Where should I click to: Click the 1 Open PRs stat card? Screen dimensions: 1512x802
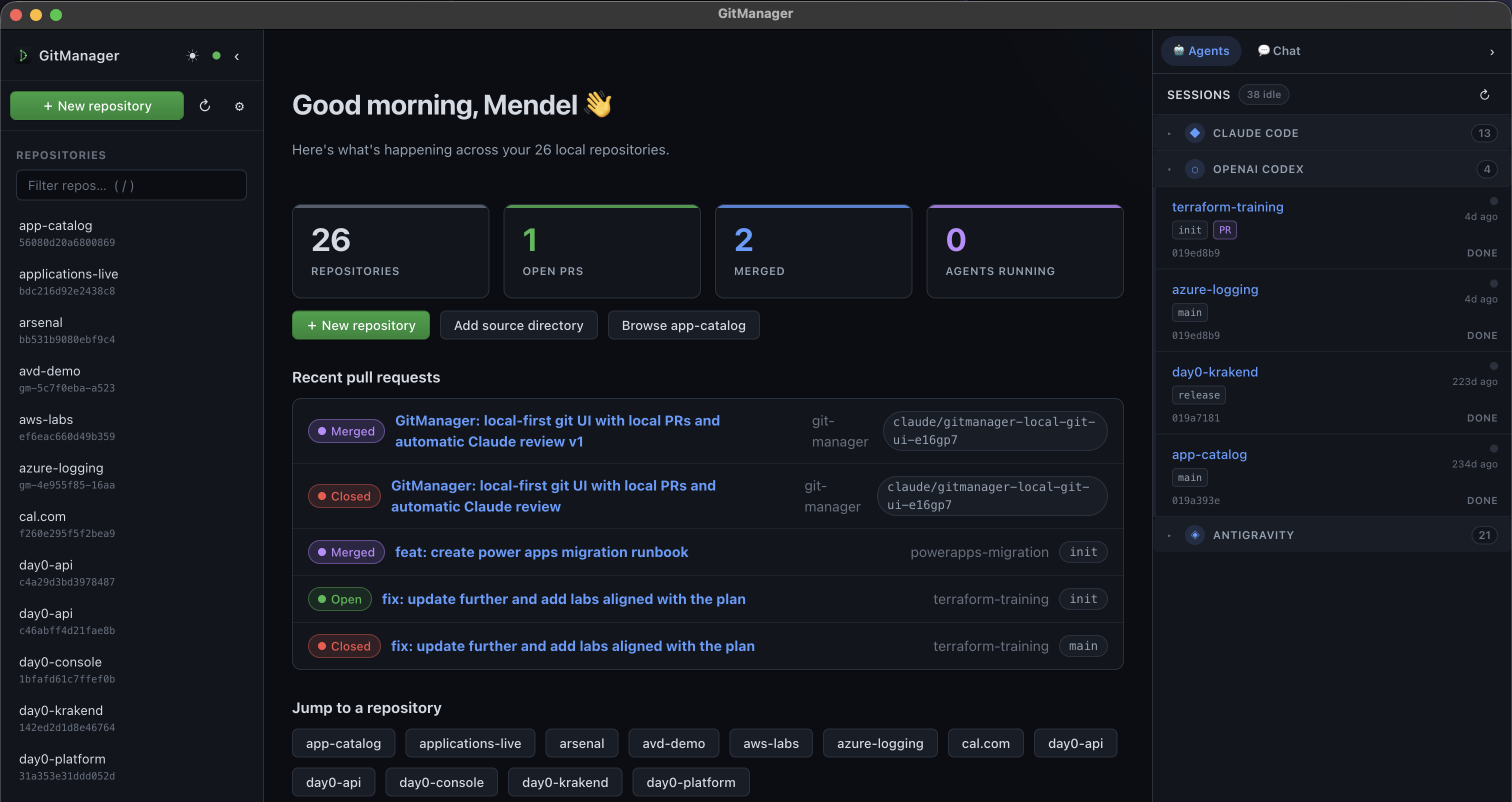(x=601, y=251)
